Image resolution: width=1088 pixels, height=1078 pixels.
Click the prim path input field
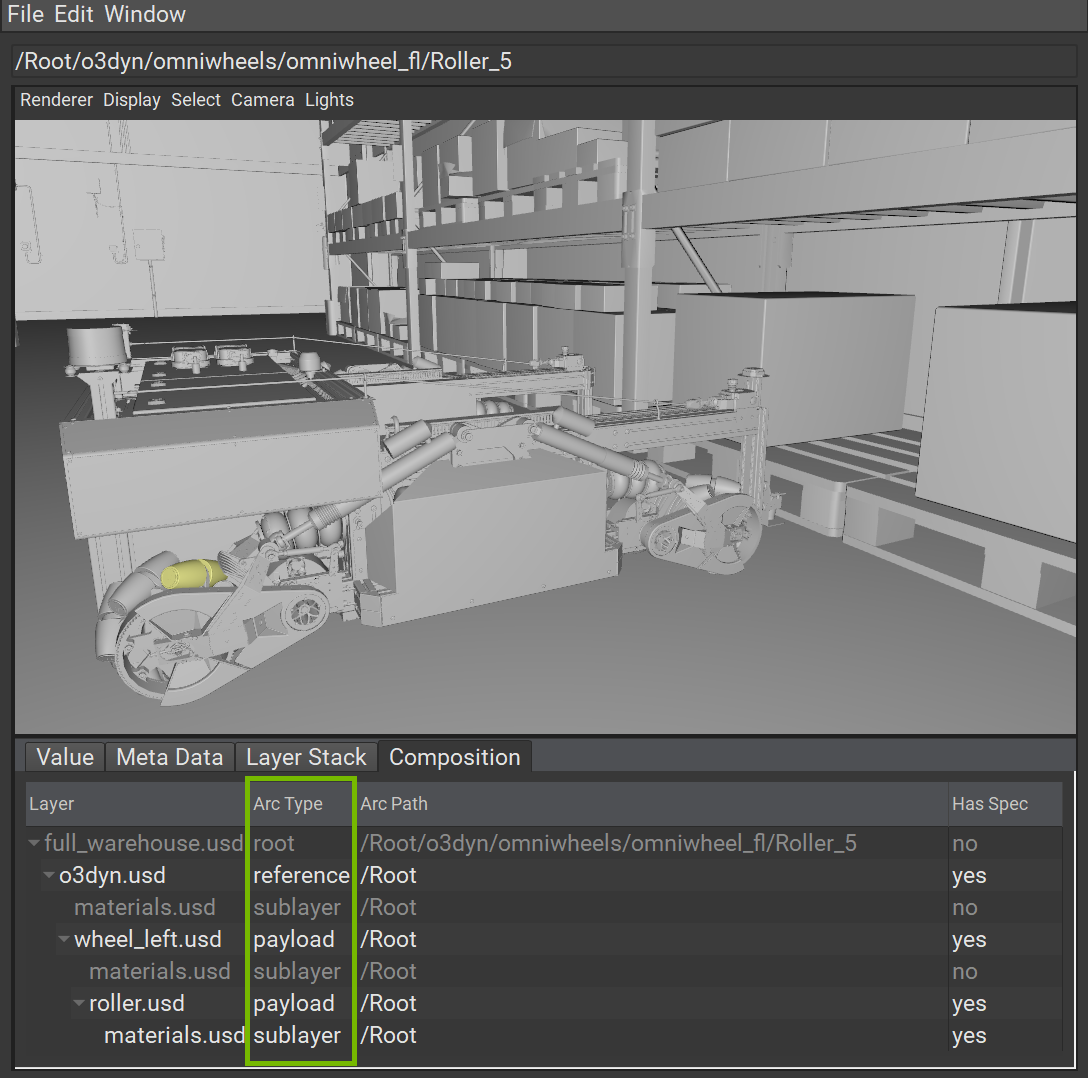pos(544,61)
